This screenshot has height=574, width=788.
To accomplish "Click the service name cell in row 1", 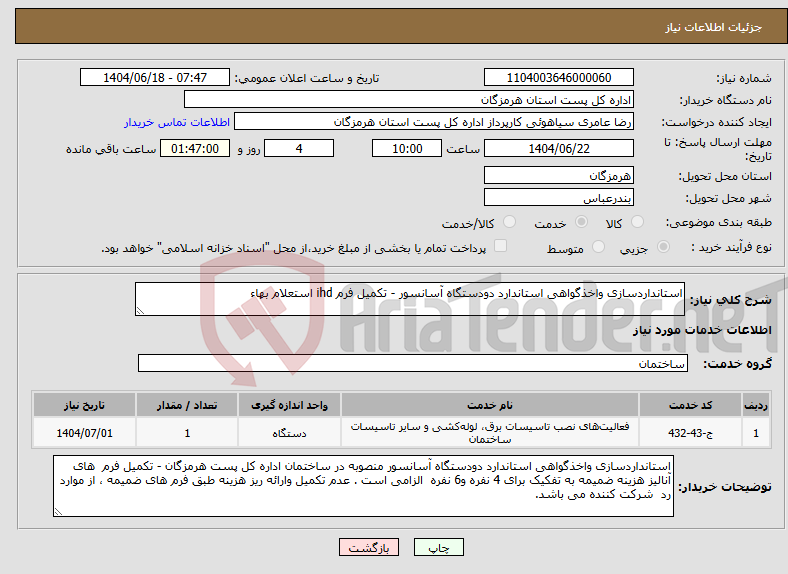I will pyautogui.click(x=489, y=432).
